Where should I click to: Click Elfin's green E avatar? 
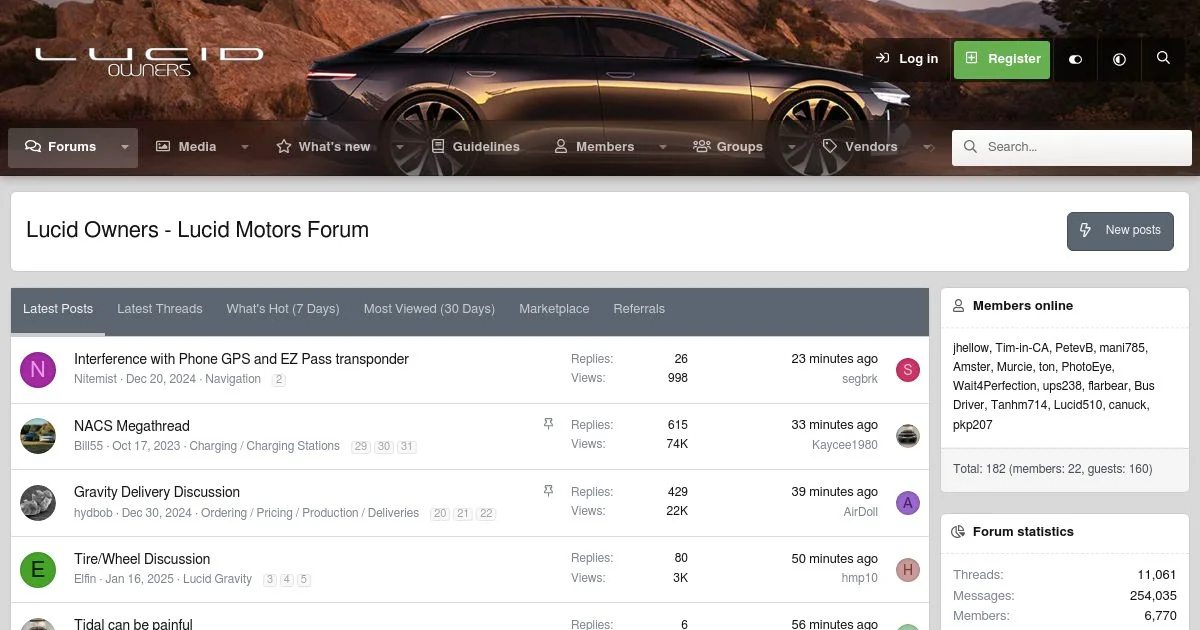pyautogui.click(x=38, y=570)
